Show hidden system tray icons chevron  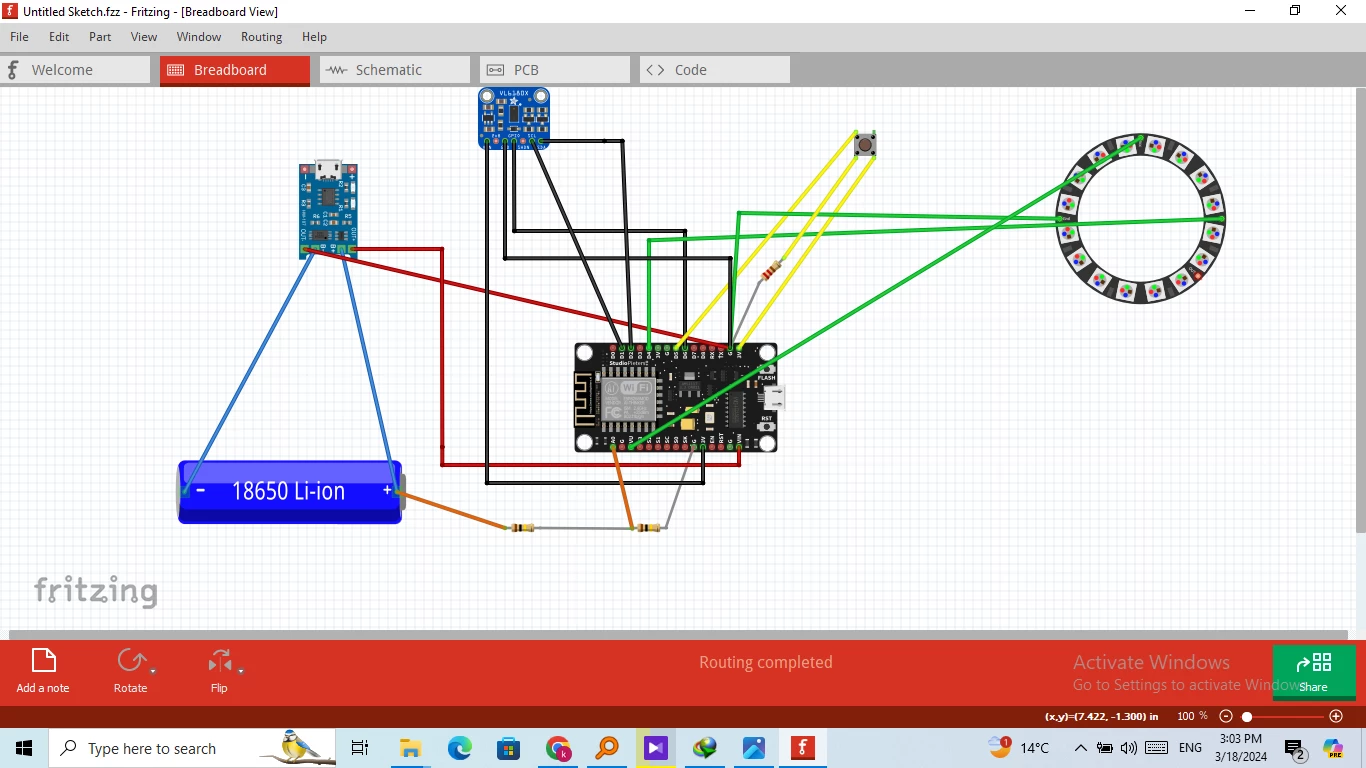[x=1080, y=748]
